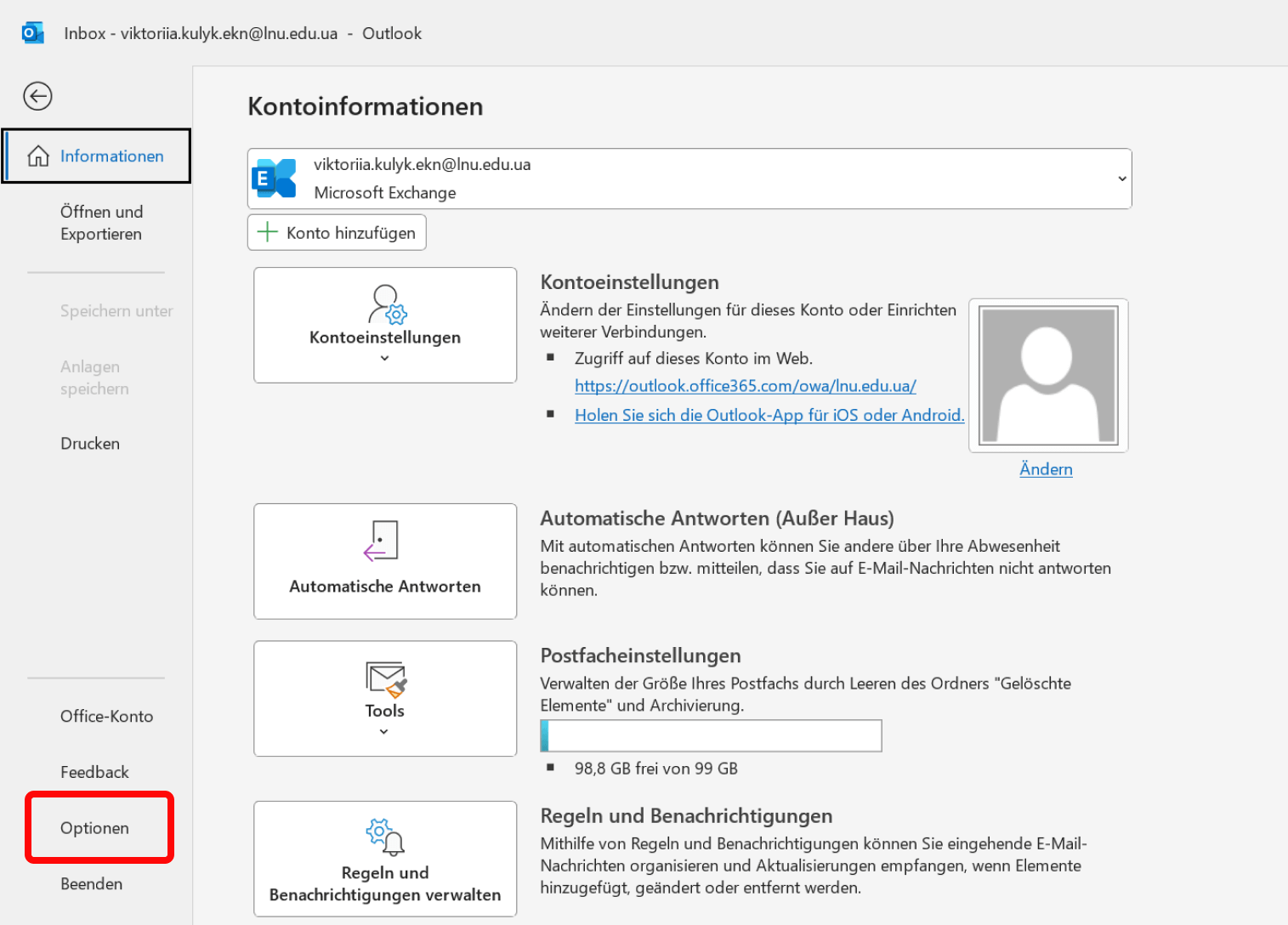Choose Beenden to exit Outlook
The height and width of the screenshot is (925, 1288).
91,884
